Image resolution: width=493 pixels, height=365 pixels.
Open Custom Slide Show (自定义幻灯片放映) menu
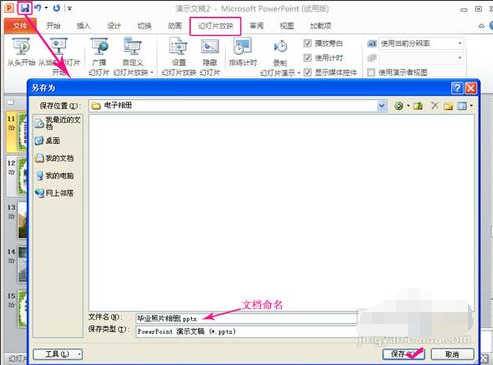coord(133,57)
